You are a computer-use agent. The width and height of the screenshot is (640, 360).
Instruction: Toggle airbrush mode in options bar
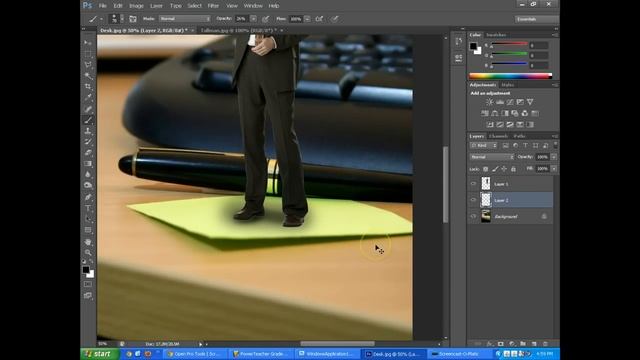(x=319, y=19)
